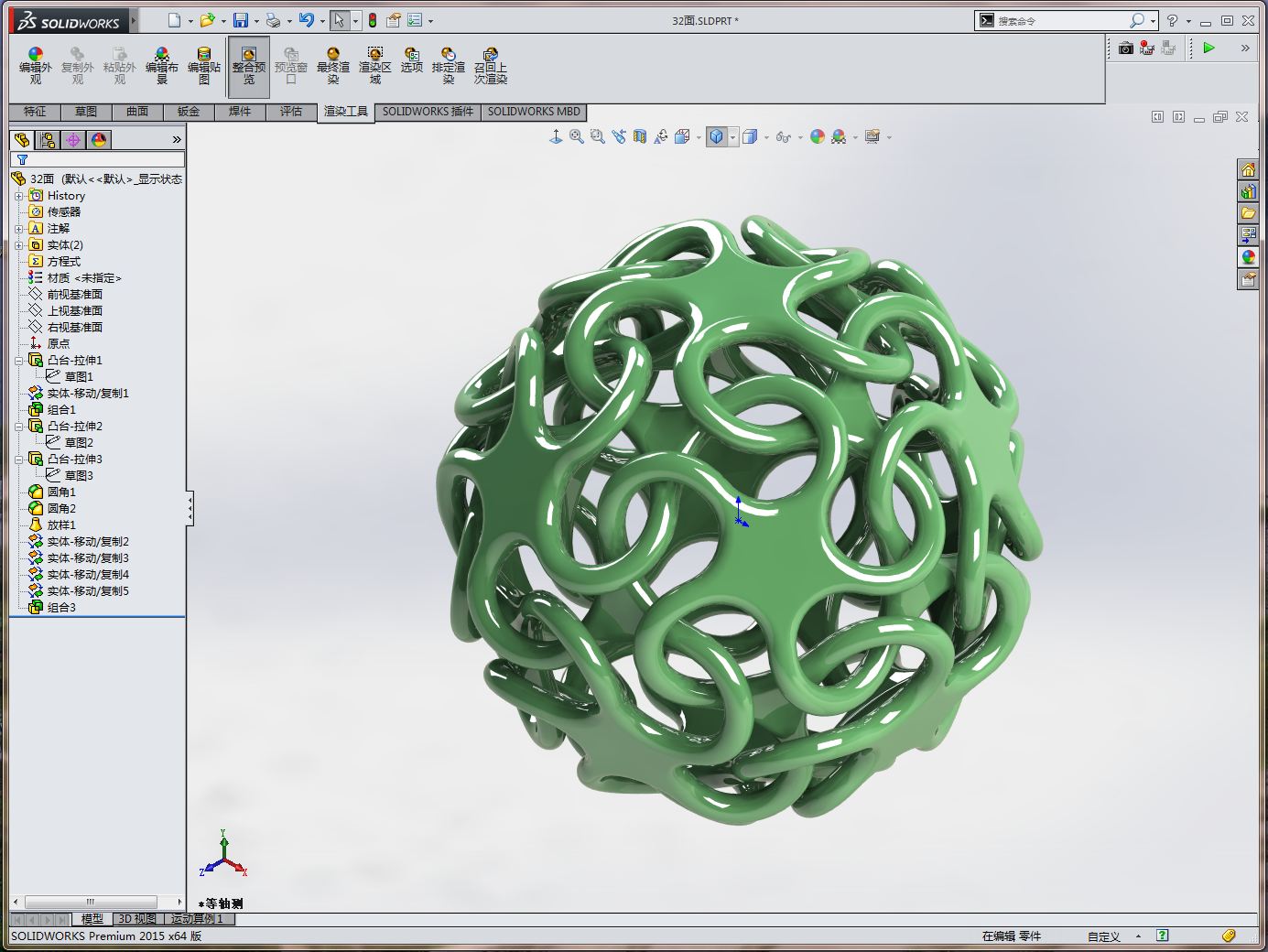Image resolution: width=1268 pixels, height=952 pixels.
Task: Open Hide/Show Items glasses icon
Action: point(783,136)
